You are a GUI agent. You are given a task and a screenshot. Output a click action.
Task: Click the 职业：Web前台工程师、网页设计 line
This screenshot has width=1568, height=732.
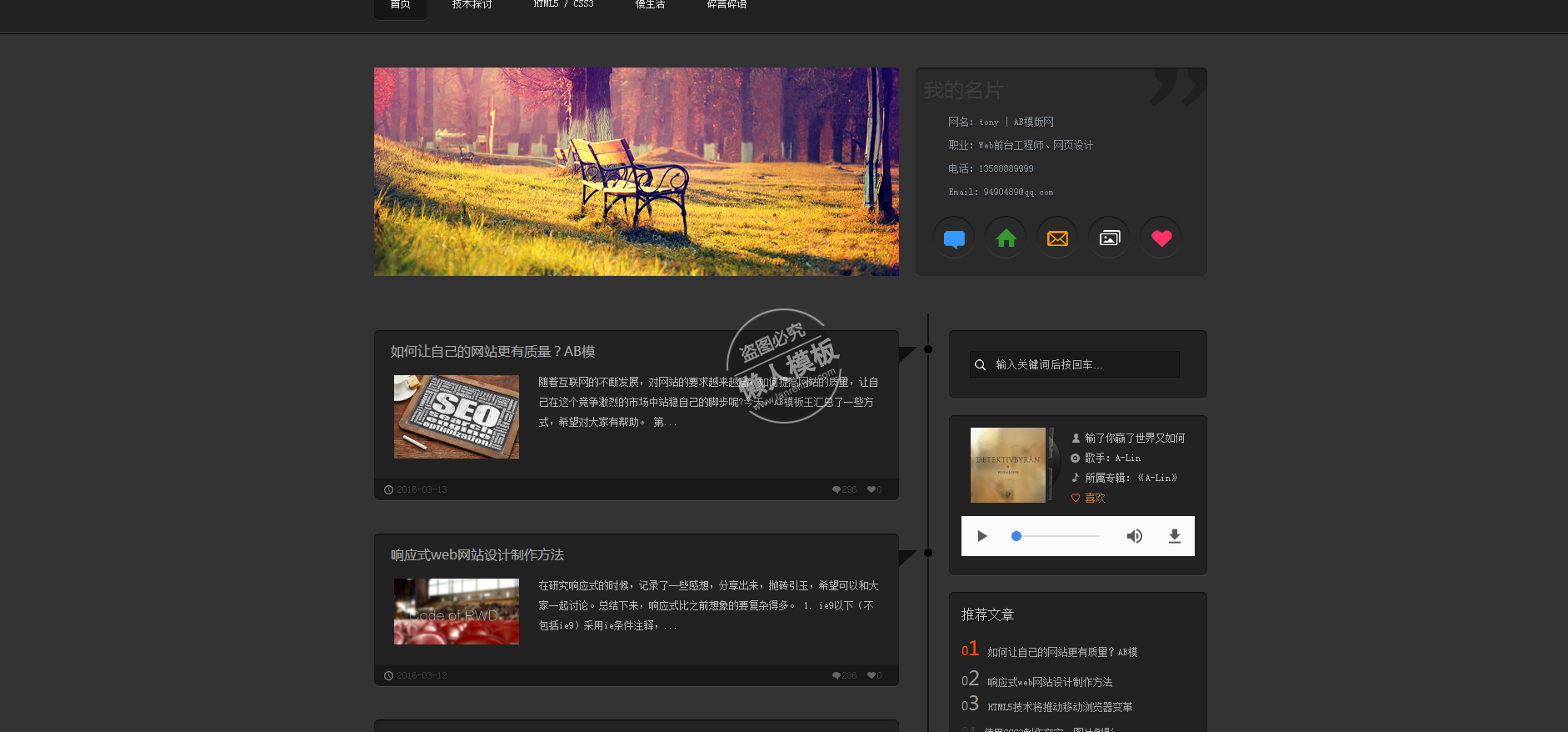pos(1021,145)
